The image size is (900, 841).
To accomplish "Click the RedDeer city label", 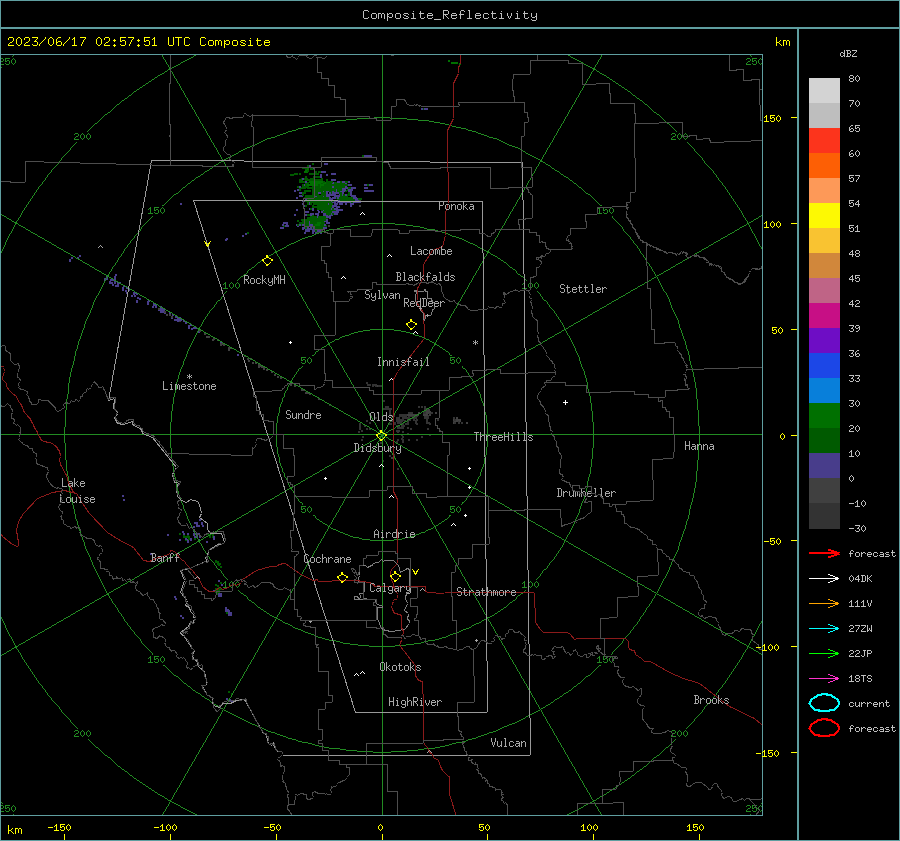I will coord(424,303).
